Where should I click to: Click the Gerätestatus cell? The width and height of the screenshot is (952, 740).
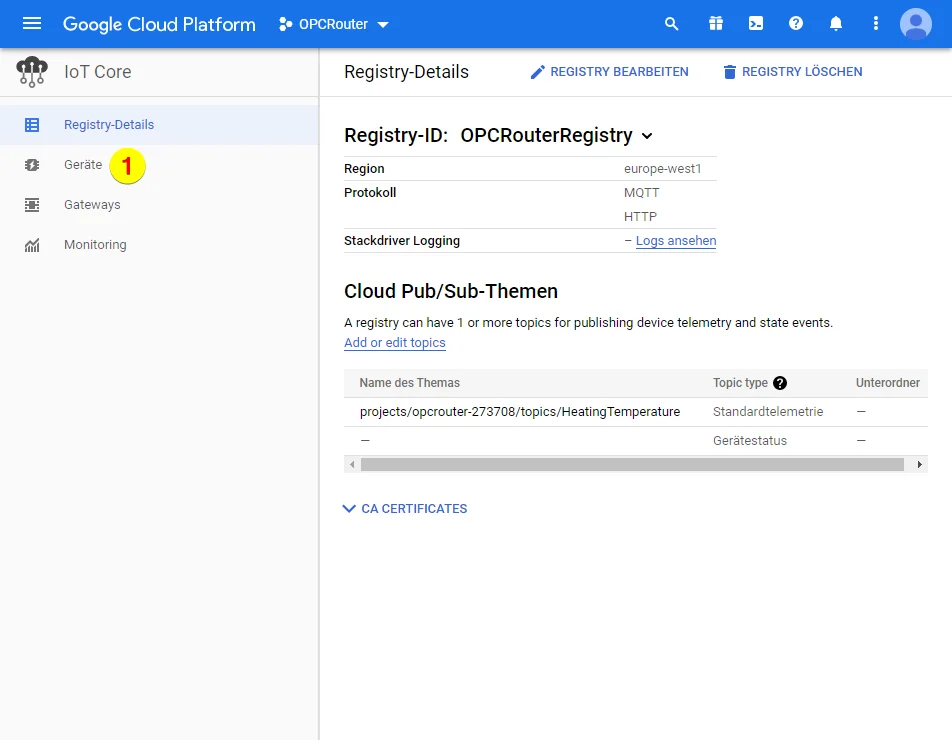[750, 441]
